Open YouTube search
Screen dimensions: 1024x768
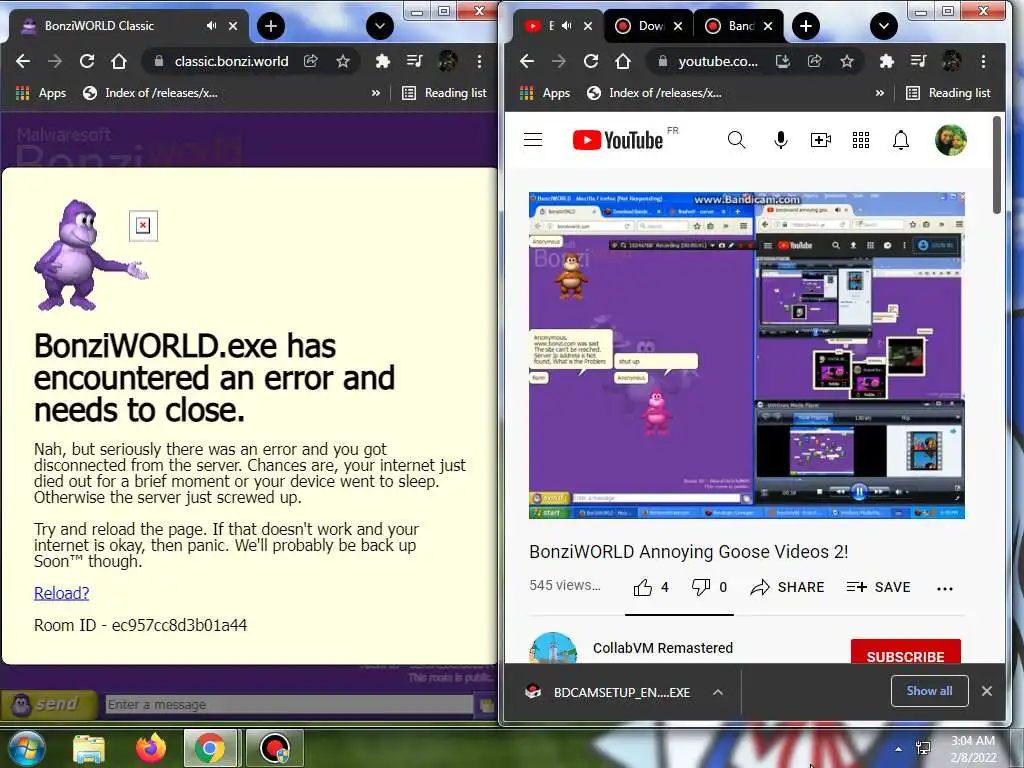(737, 140)
